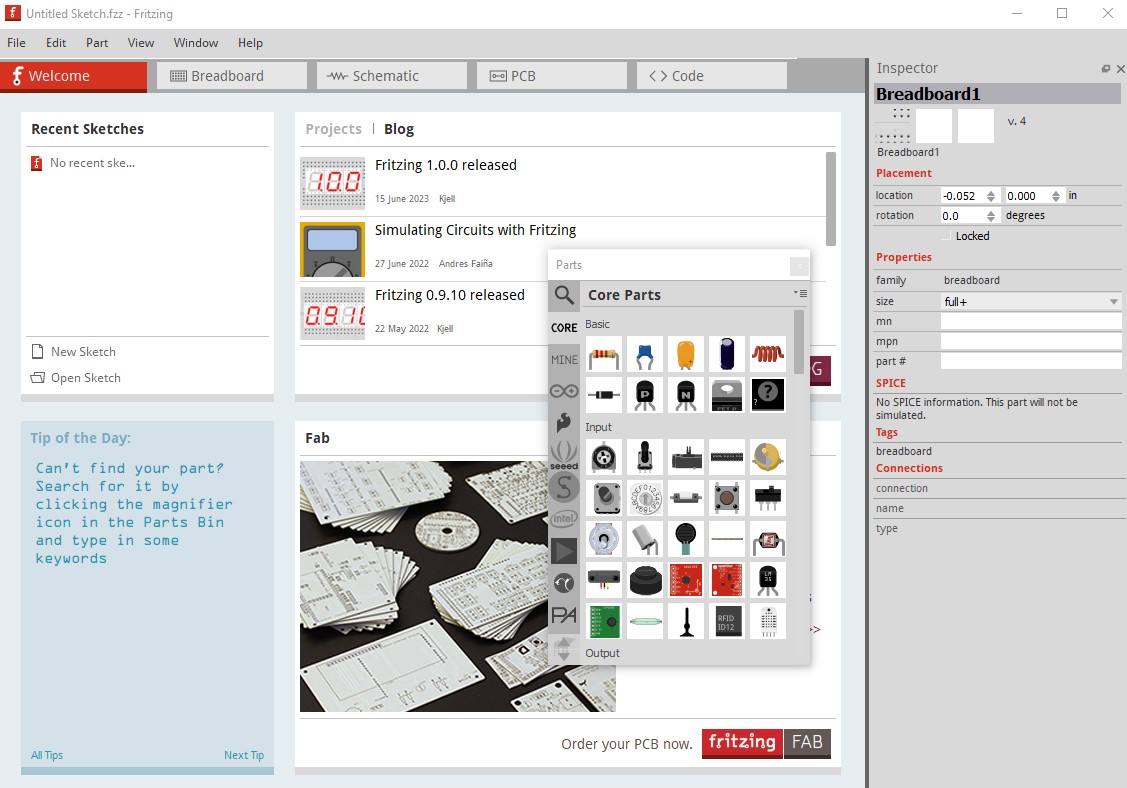Viewport: 1127px width, 788px height.
Task: Select the black mystery part with question mark
Action: [768, 395]
